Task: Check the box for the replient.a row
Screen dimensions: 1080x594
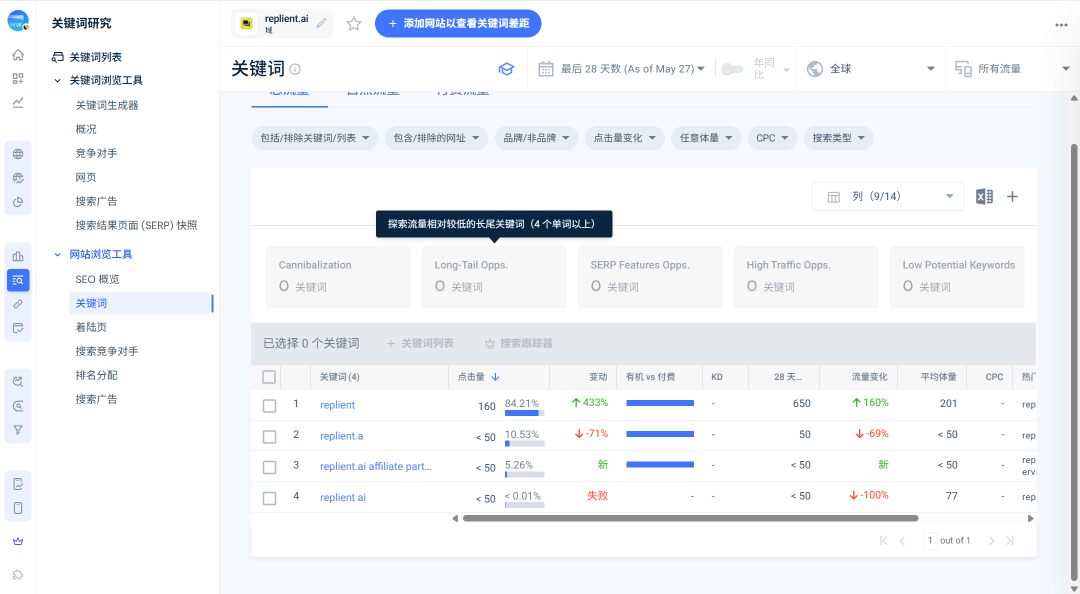Action: (x=269, y=437)
